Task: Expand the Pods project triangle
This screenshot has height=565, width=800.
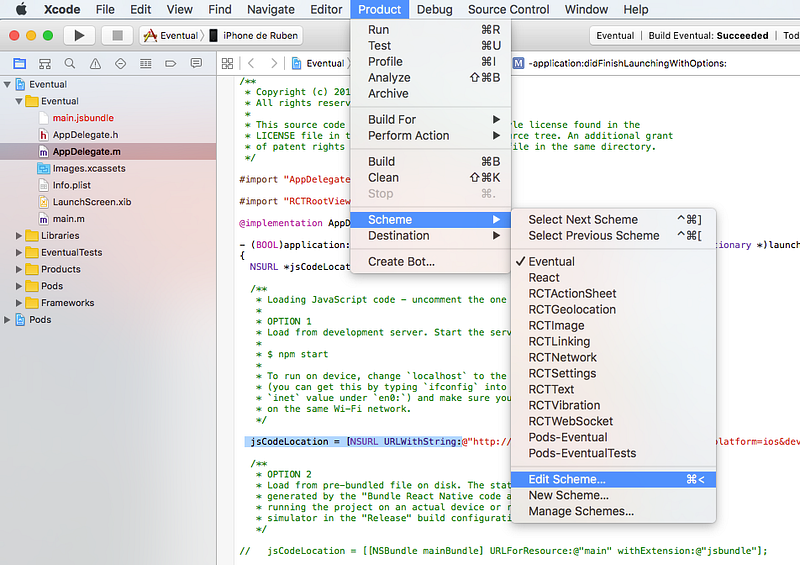Action: tap(7, 320)
